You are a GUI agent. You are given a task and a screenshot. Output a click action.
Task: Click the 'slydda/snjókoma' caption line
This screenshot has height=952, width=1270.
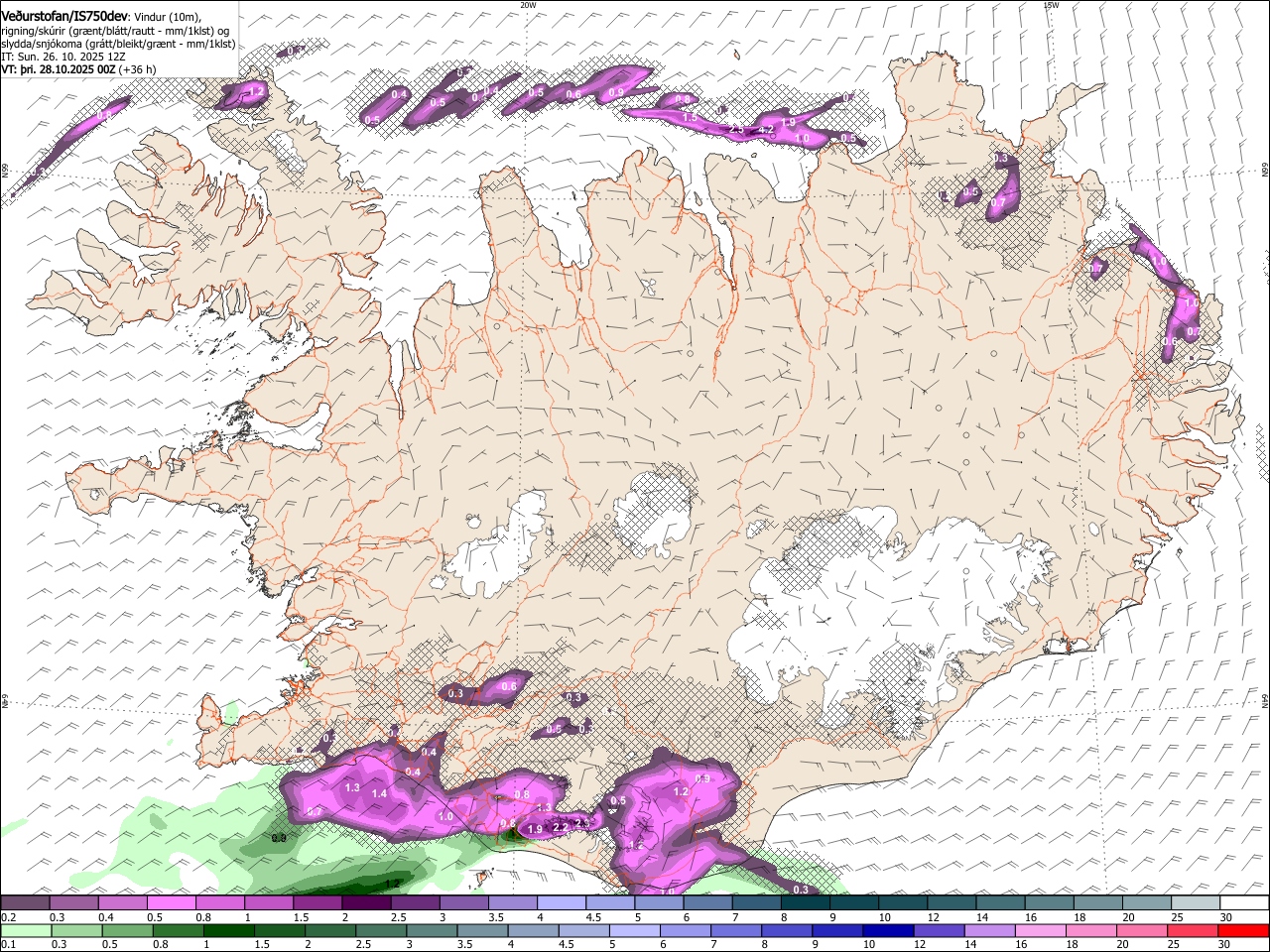point(119,45)
